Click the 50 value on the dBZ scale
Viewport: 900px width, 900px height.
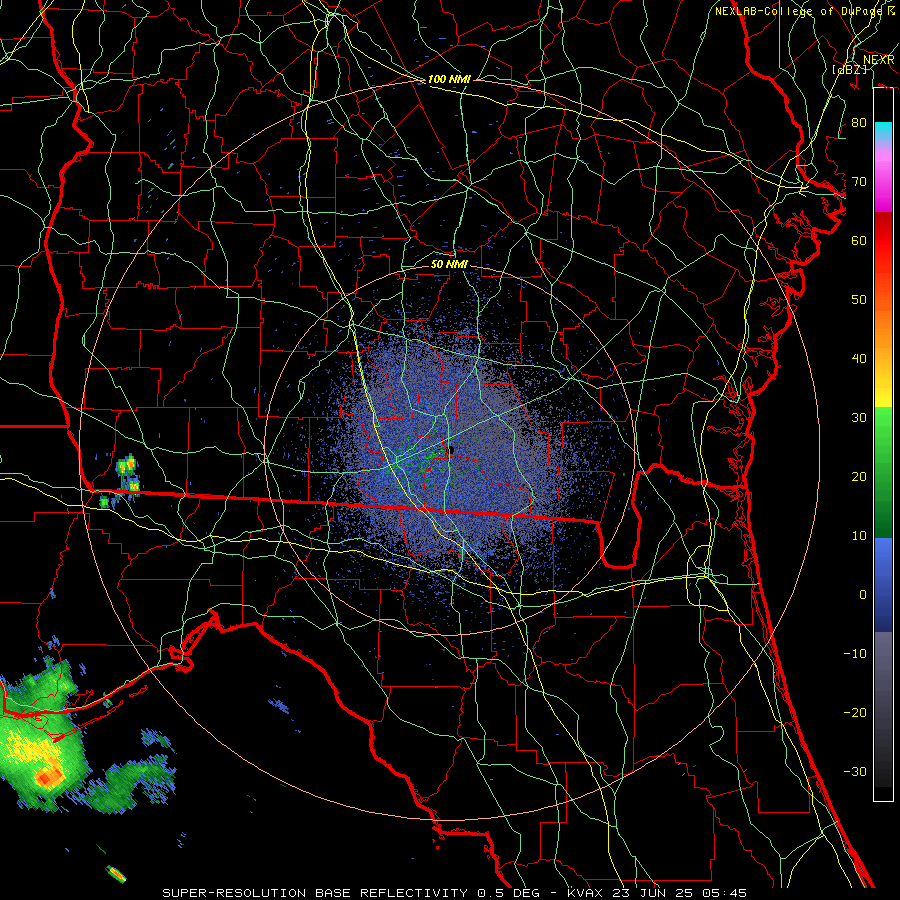pos(859,300)
